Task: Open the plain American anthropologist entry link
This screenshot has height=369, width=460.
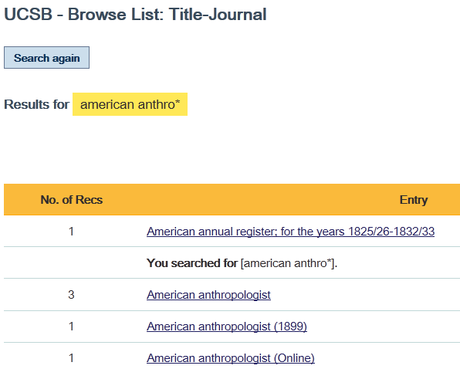Action: [x=209, y=295]
